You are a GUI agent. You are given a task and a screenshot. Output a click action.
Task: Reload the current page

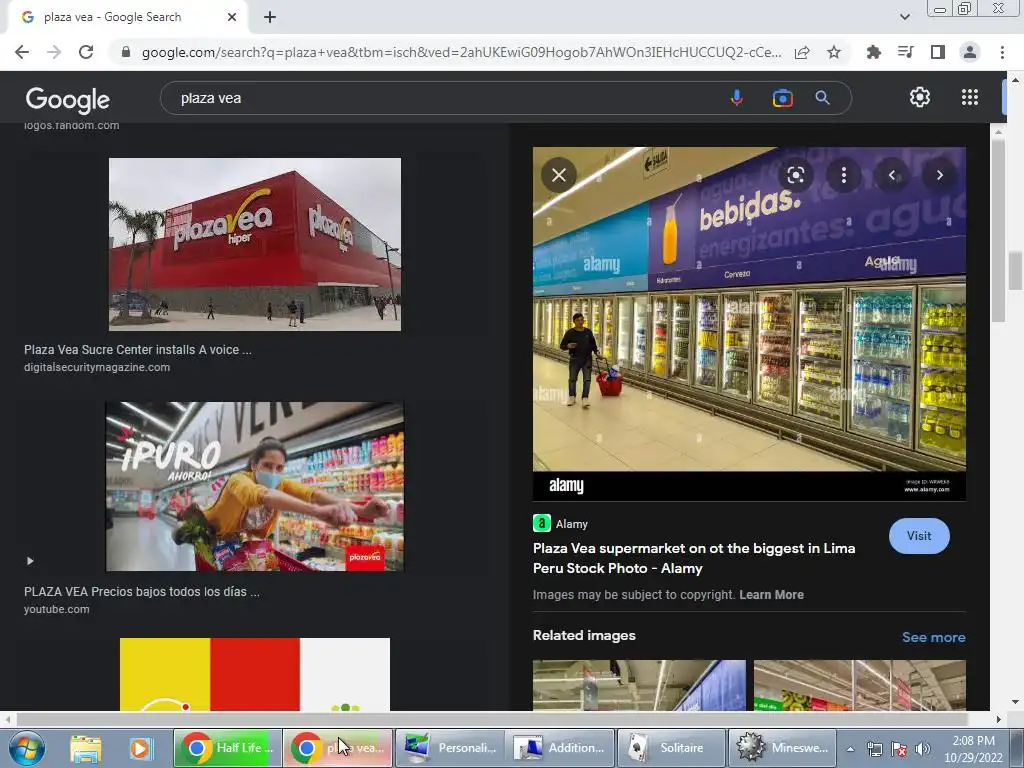tap(86, 52)
